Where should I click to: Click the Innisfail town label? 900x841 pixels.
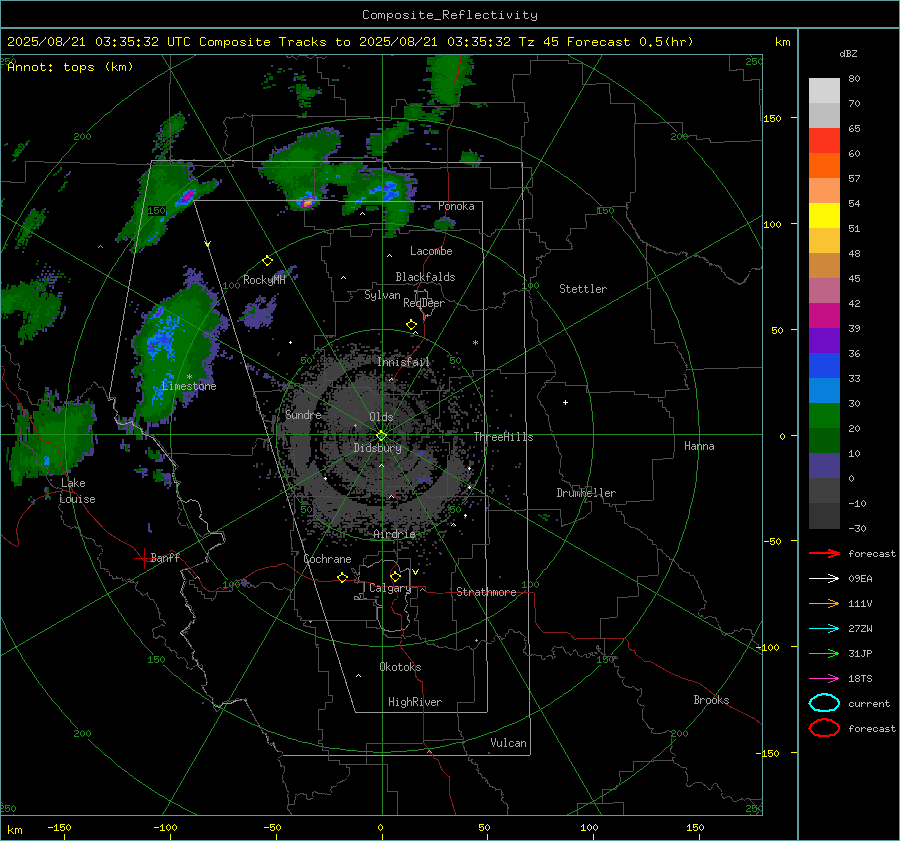404,362
